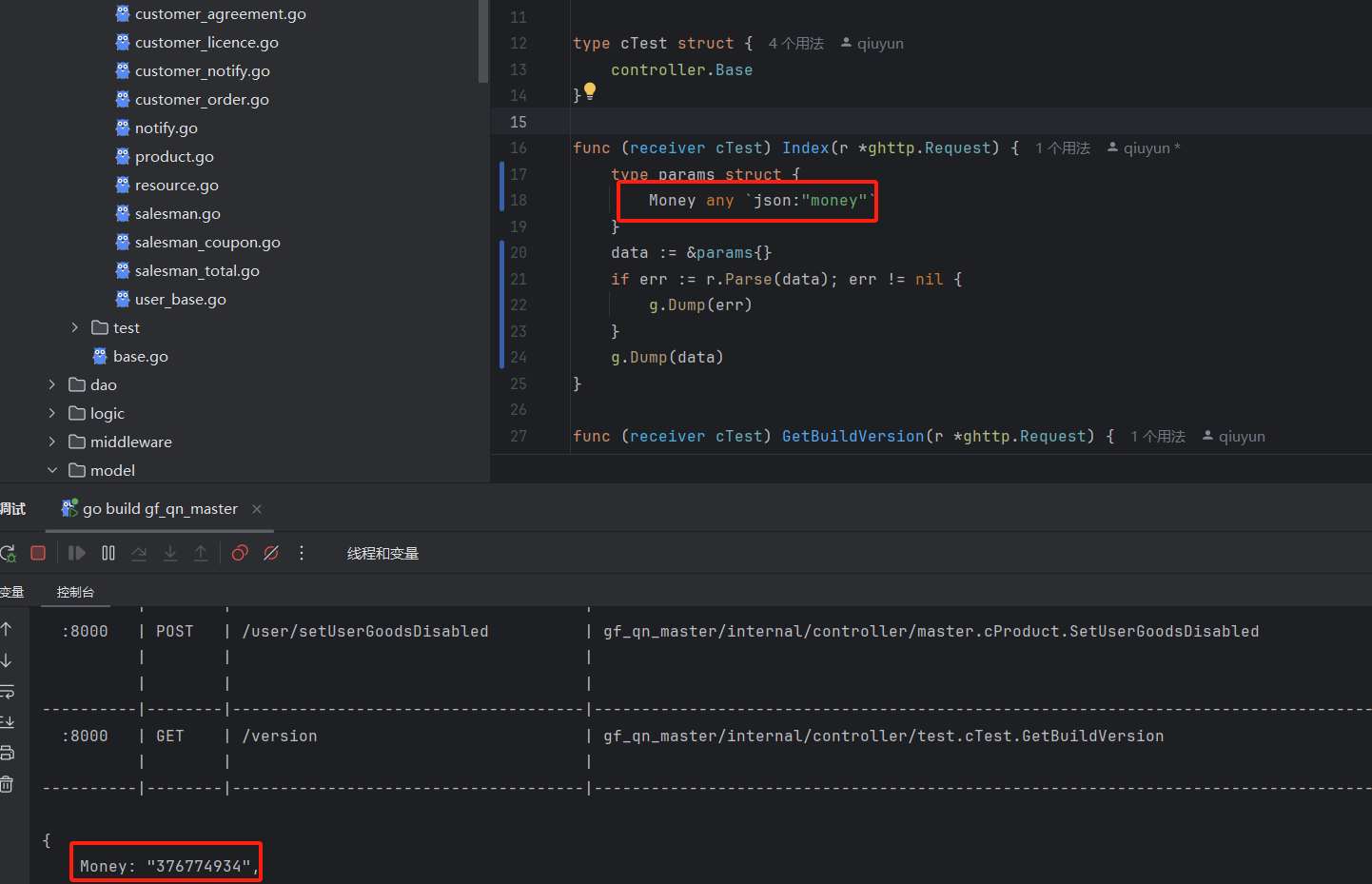Open customer_notify.go file

pos(203,71)
